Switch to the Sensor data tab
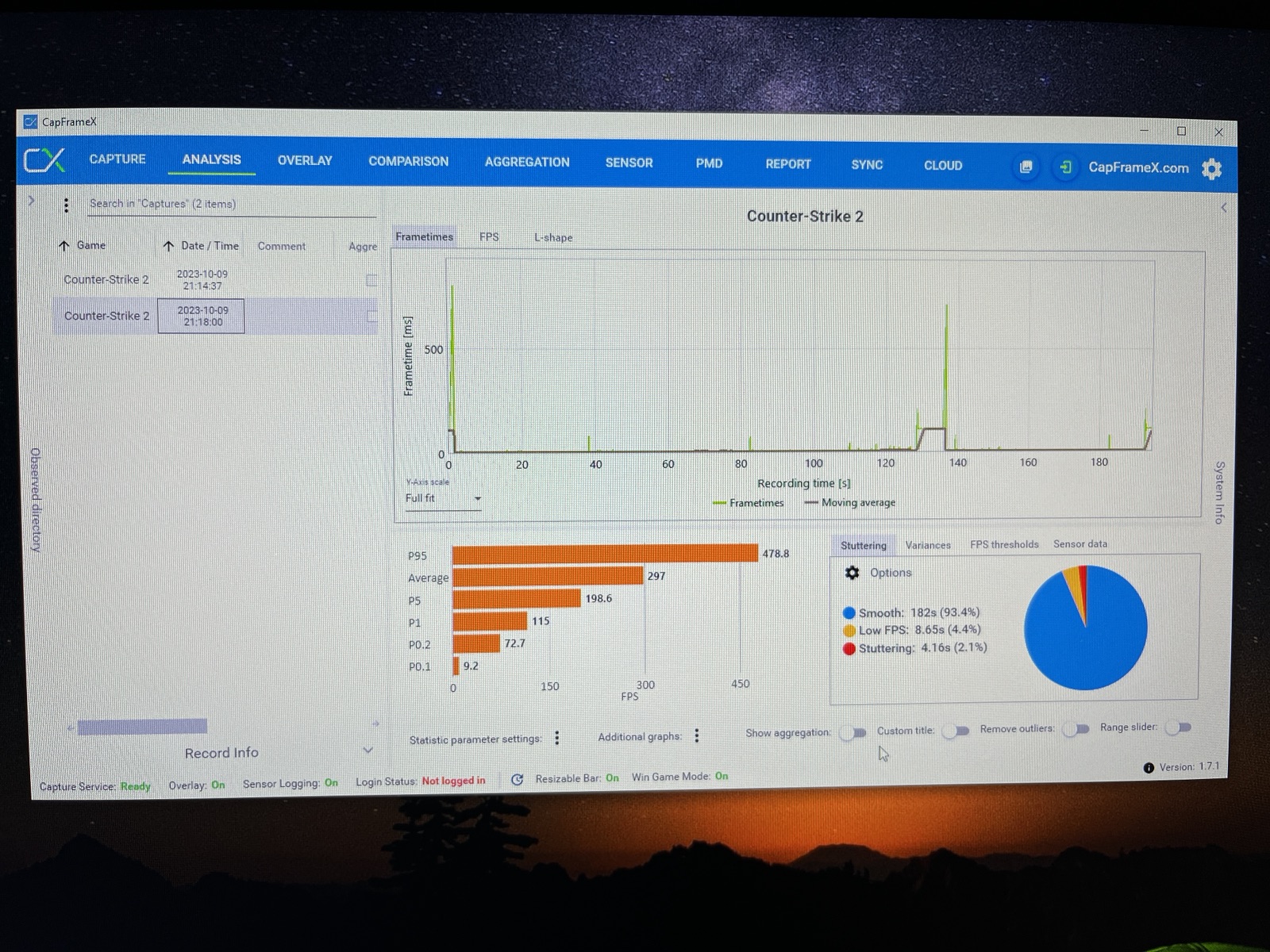 1080,543
